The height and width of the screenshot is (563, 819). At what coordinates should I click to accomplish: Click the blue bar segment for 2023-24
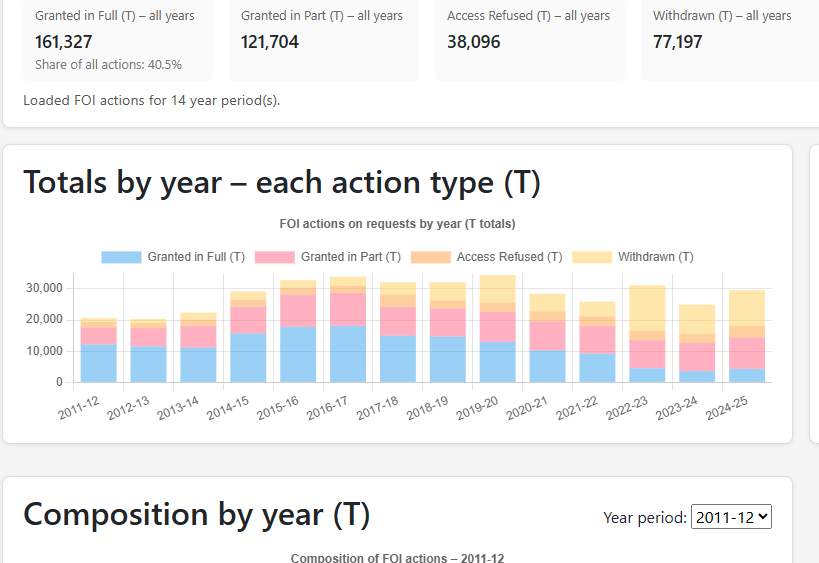[x=697, y=377]
